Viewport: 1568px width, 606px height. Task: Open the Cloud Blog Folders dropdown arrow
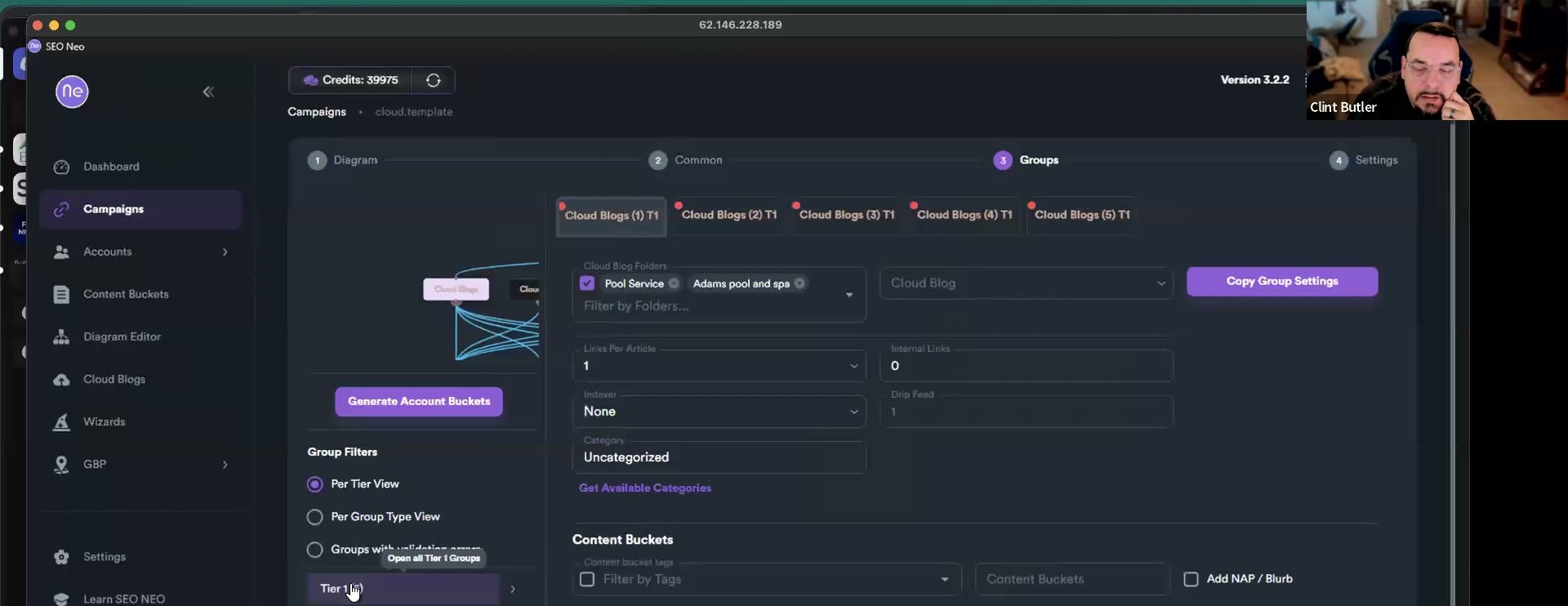[849, 295]
